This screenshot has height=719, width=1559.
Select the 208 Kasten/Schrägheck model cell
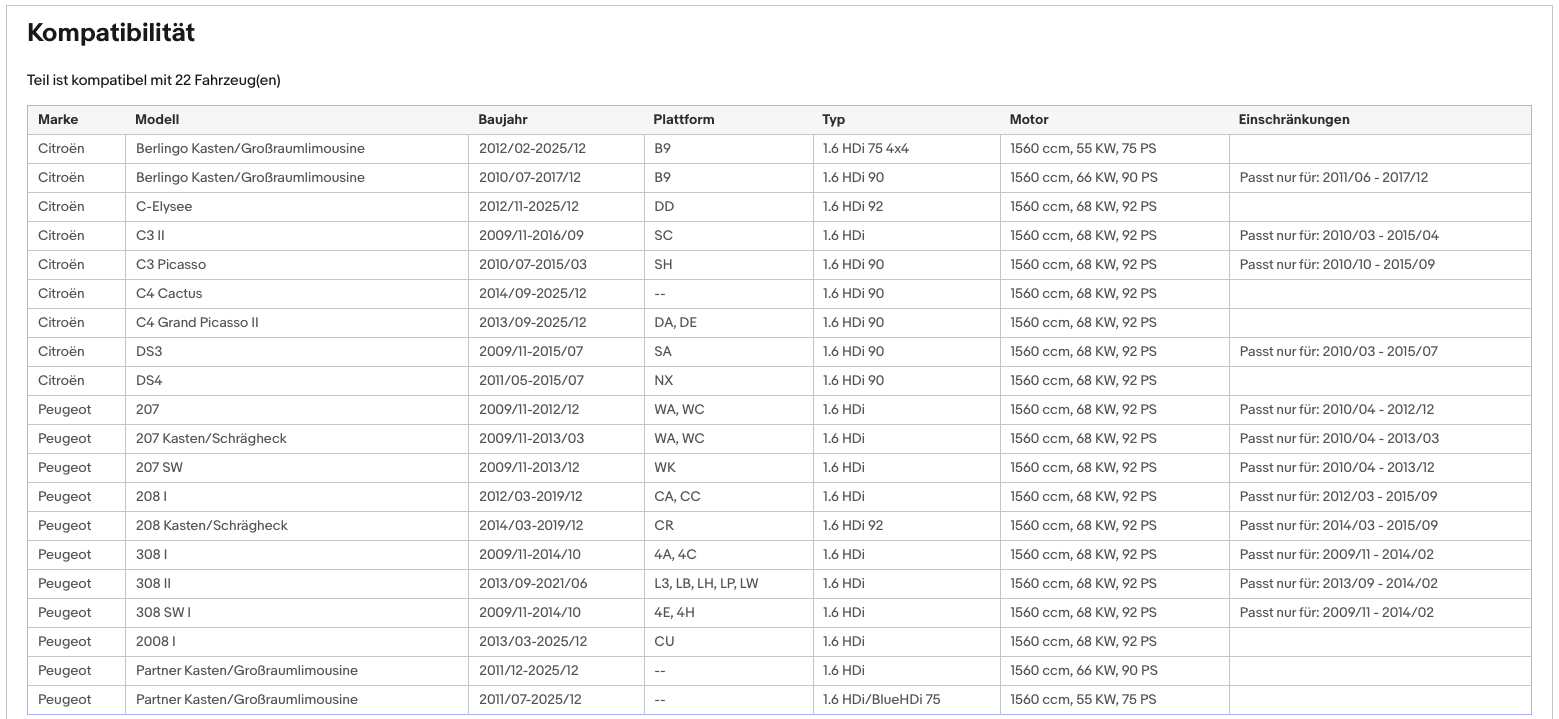297,526
